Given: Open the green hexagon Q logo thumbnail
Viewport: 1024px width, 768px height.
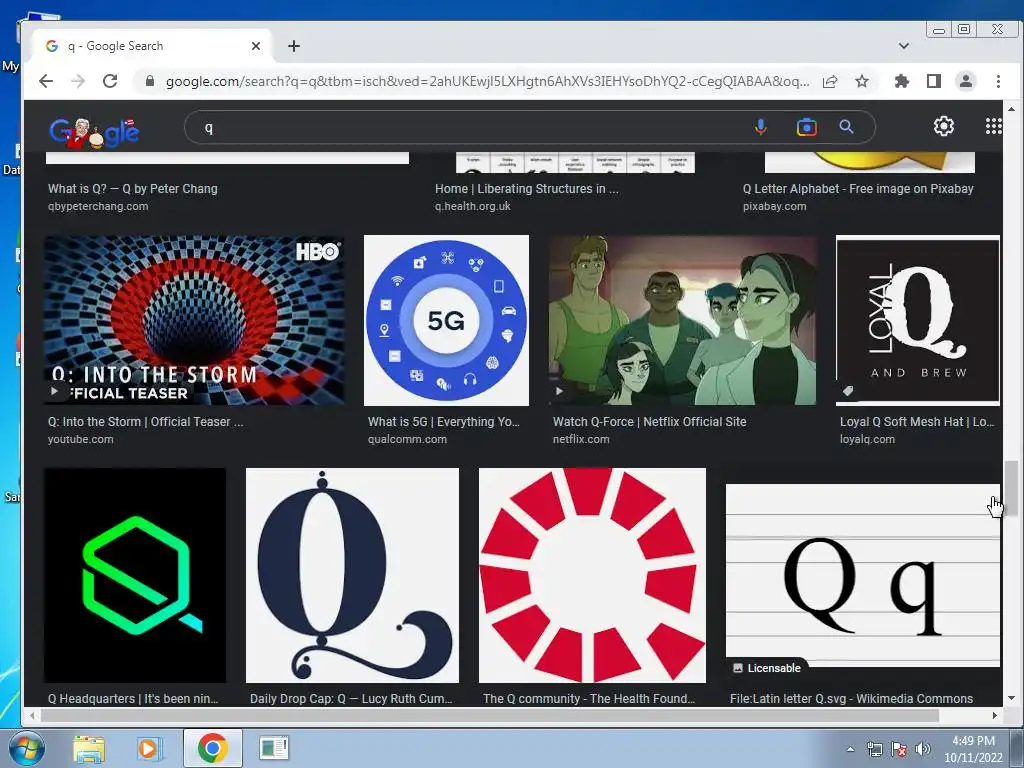Looking at the screenshot, I should pyautogui.click(x=135, y=575).
